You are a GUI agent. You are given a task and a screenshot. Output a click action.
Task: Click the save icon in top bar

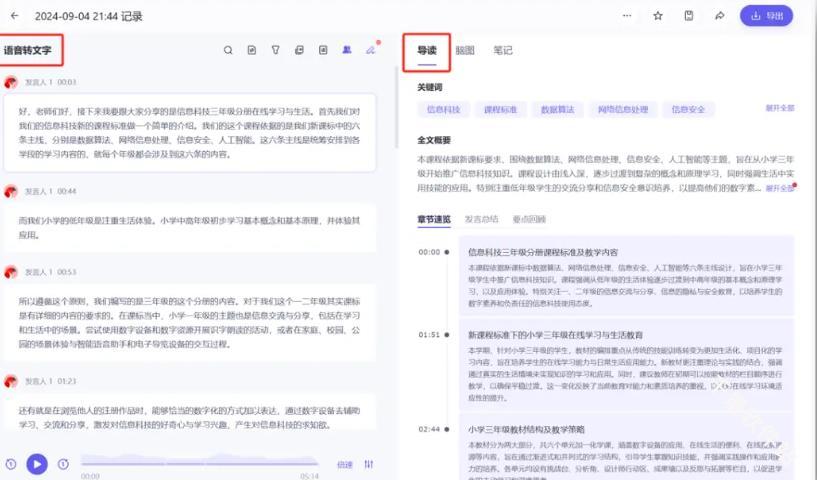(689, 16)
